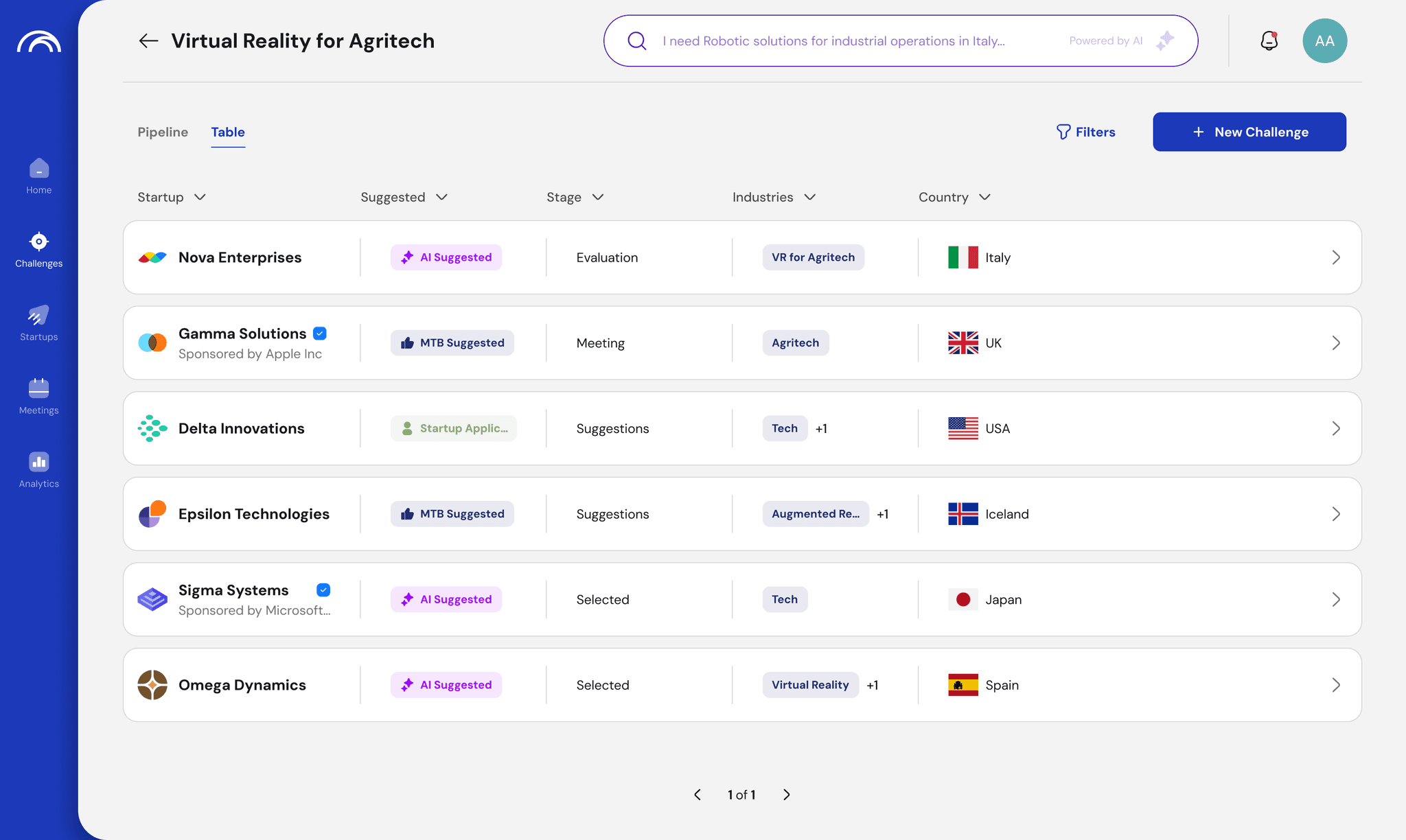Open the Filters option
This screenshot has height=840, width=1406.
[x=1085, y=132]
